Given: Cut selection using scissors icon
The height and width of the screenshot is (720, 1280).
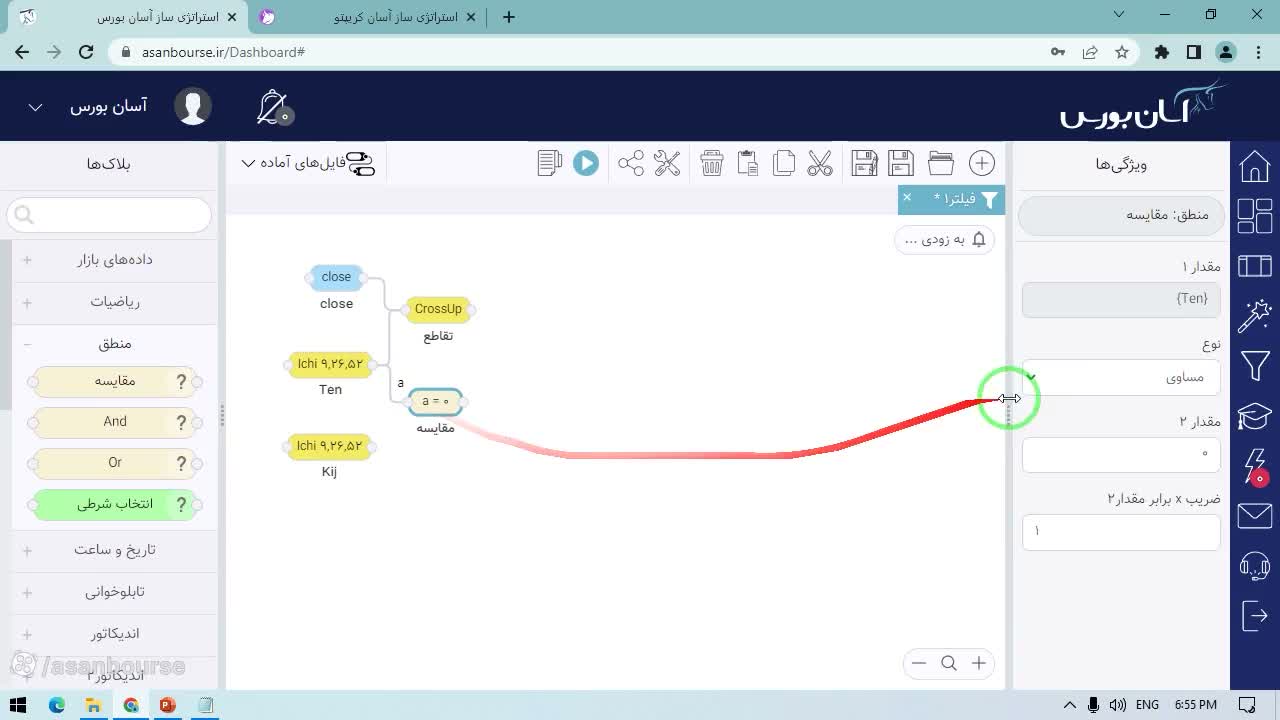Looking at the screenshot, I should point(820,163).
